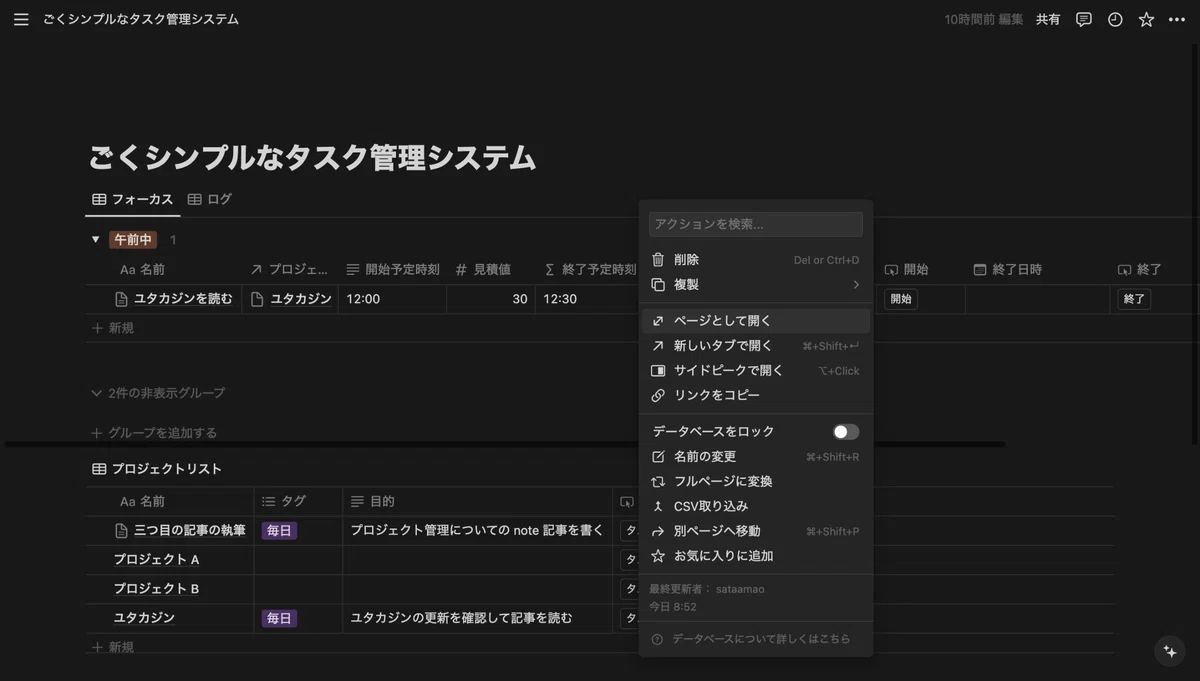
Task: Switch to the フォーカス view tab
Action: tap(133, 199)
